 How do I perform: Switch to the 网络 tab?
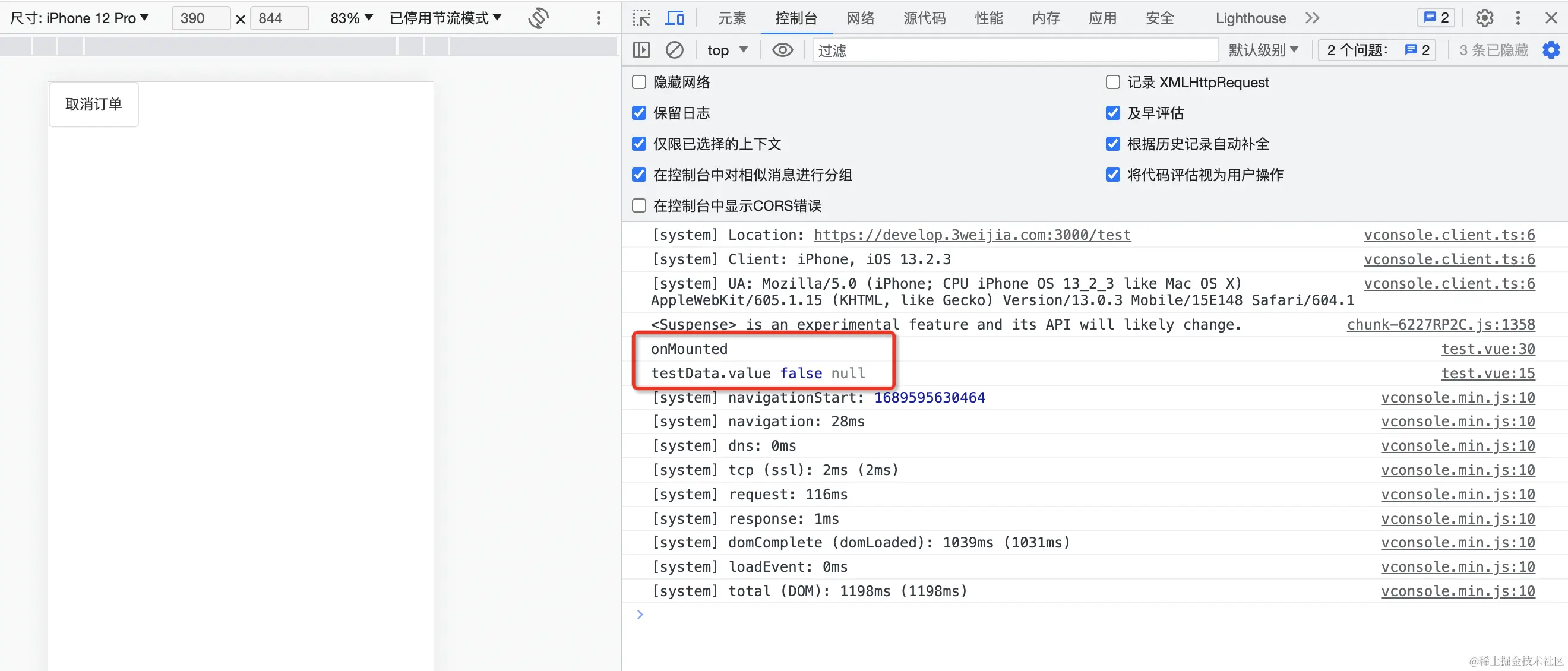(x=860, y=18)
